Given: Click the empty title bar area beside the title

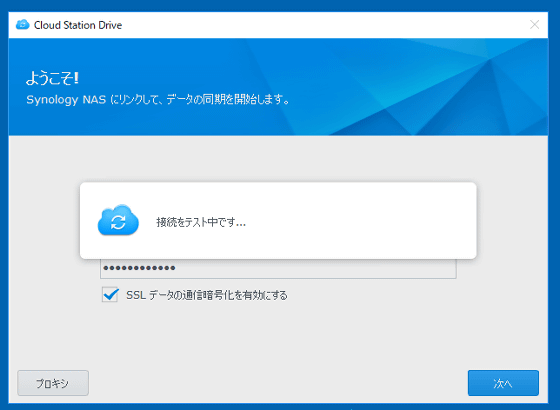Looking at the screenshot, I should tap(321, 25).
